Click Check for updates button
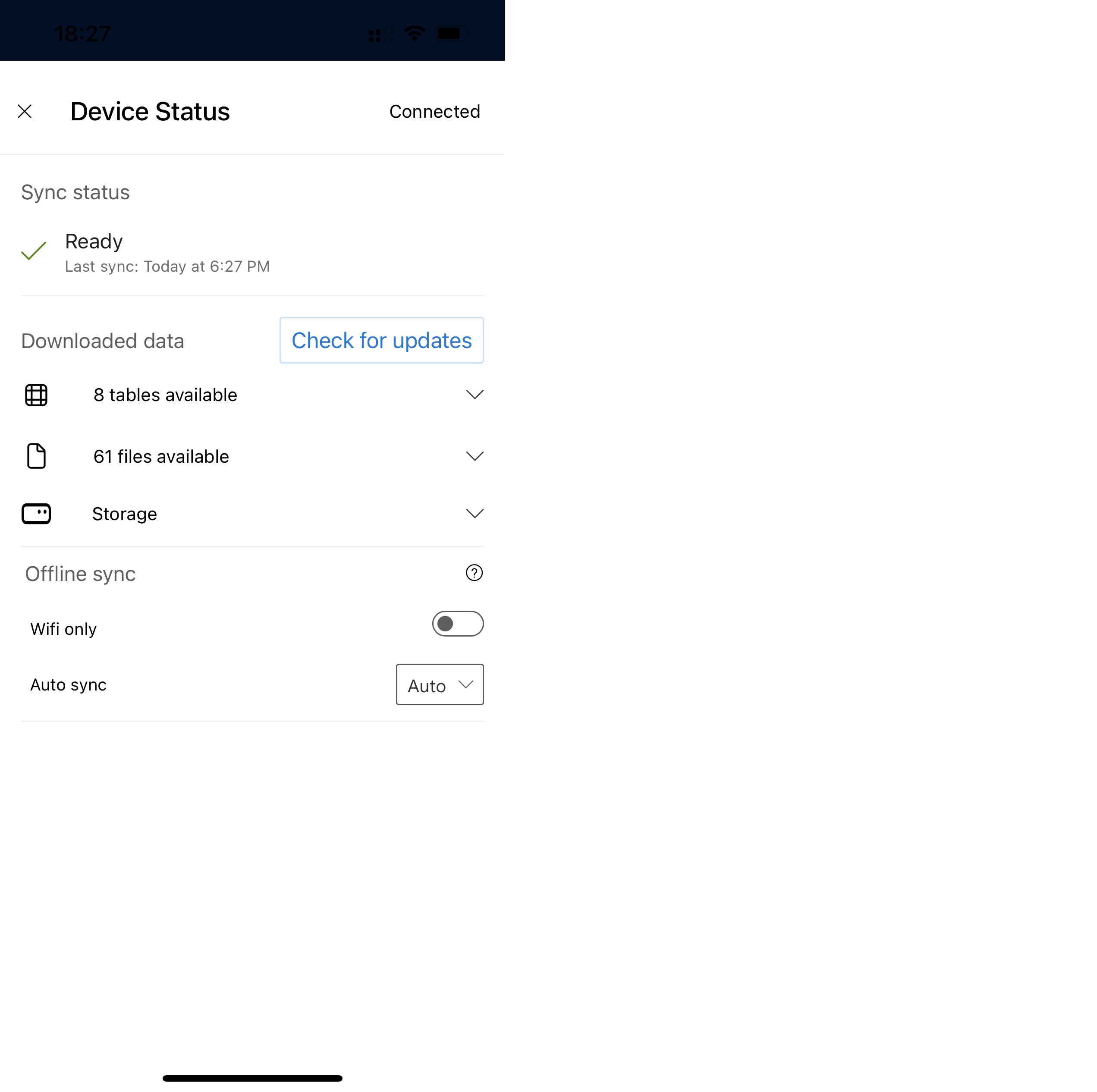The width and height of the screenshot is (1097, 1092). (x=381, y=340)
